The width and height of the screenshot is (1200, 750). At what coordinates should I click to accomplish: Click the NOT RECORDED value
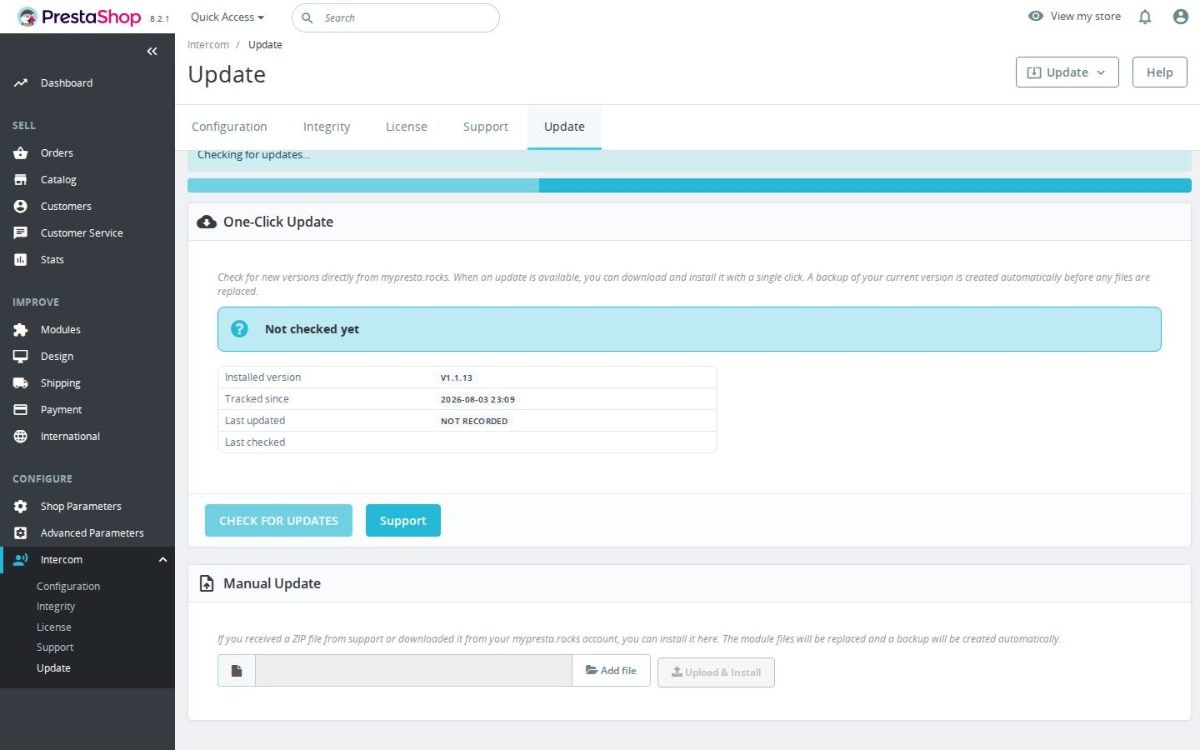coord(474,421)
